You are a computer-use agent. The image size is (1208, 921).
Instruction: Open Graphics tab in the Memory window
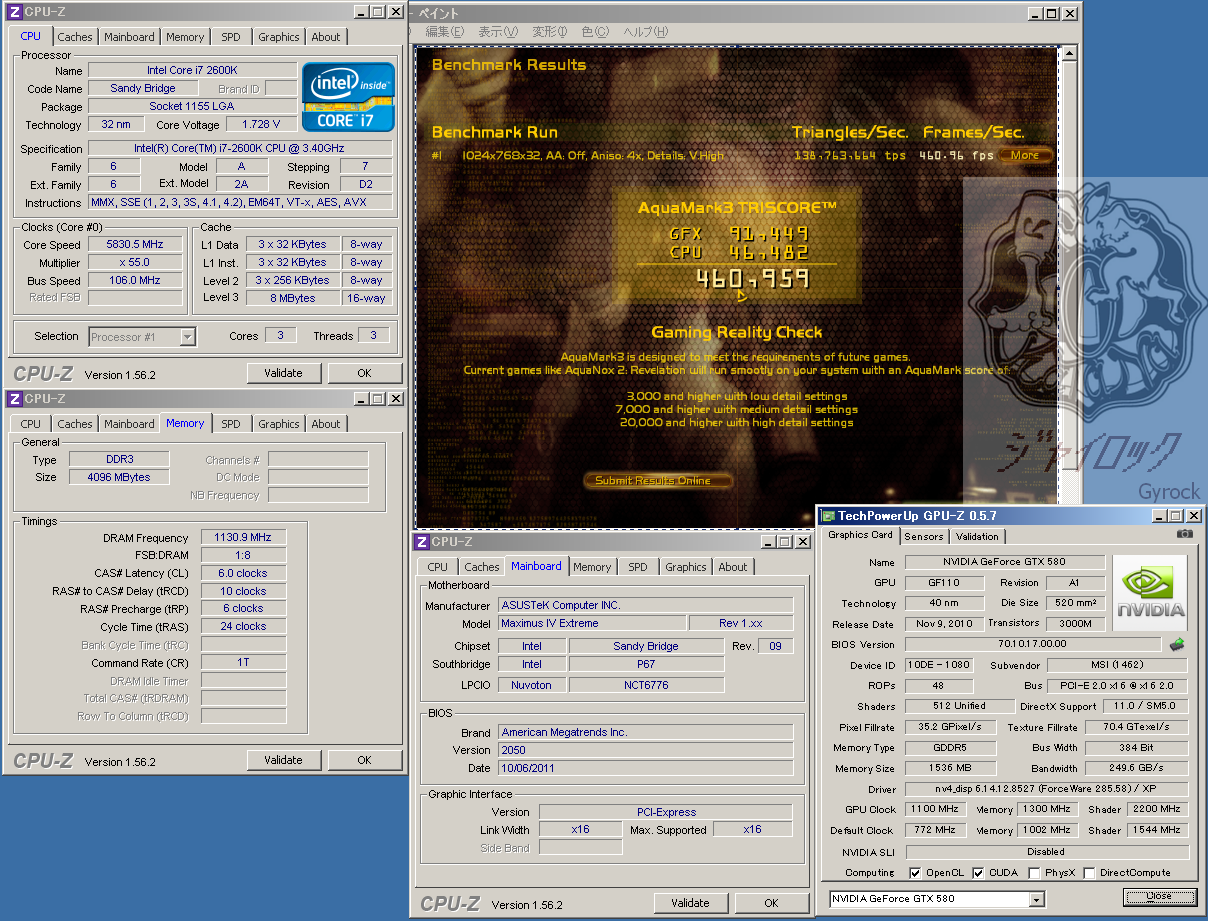(279, 424)
